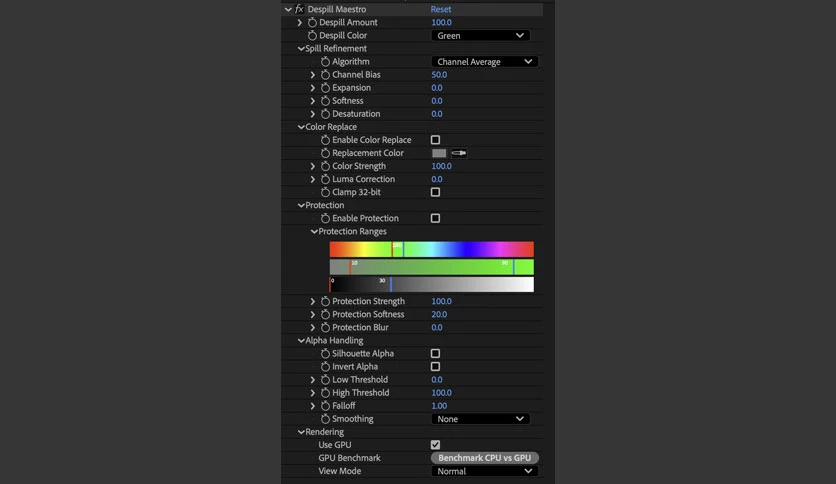
Task: Uncheck Use GPU
Action: (436, 445)
